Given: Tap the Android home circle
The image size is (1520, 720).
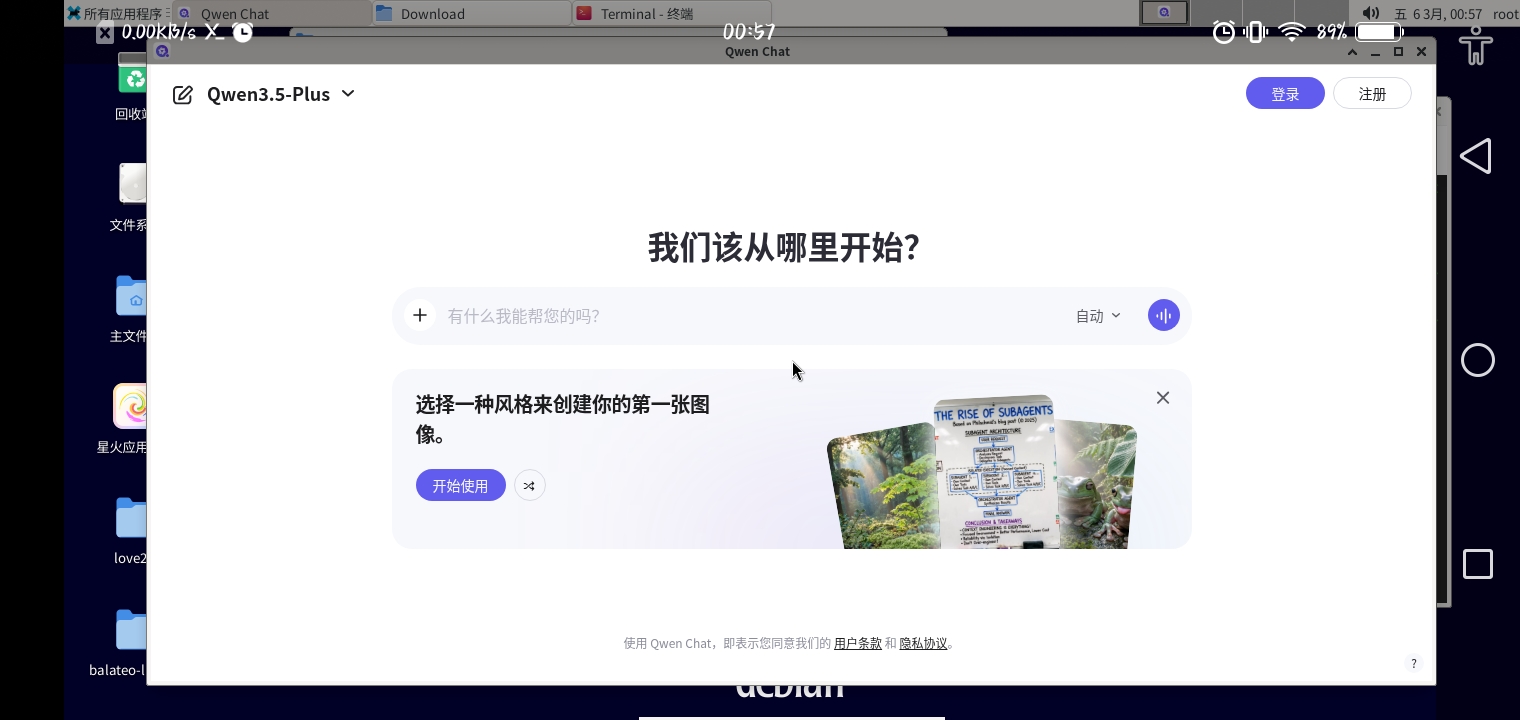Looking at the screenshot, I should [1478, 360].
